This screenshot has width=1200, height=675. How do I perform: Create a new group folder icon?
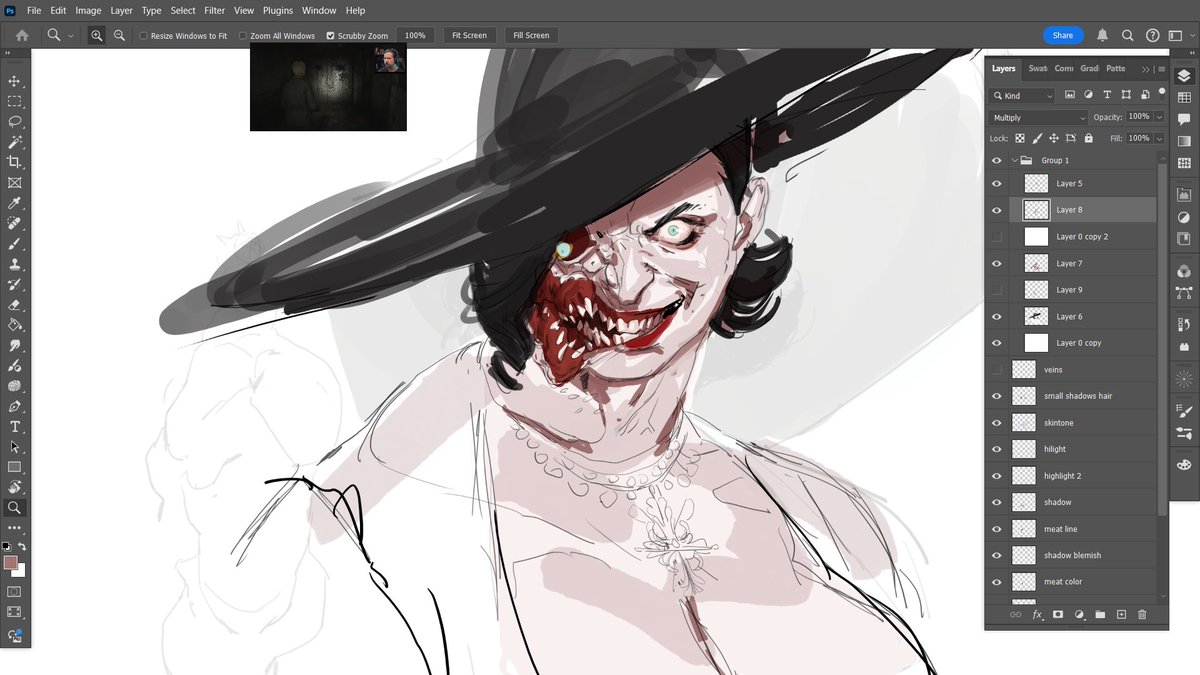[x=1100, y=614]
